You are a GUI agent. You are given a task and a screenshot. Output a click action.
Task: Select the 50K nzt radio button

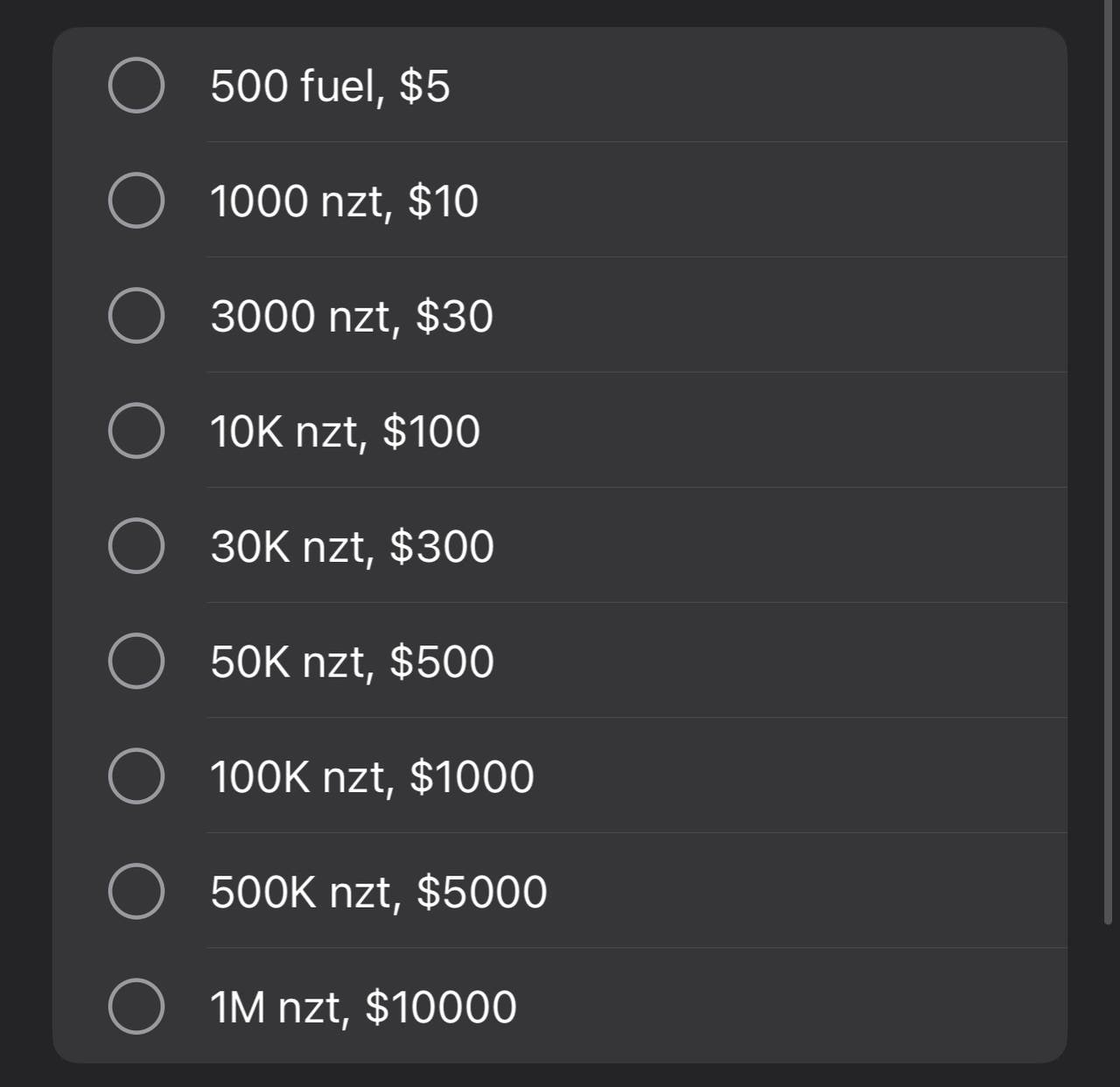(x=136, y=661)
